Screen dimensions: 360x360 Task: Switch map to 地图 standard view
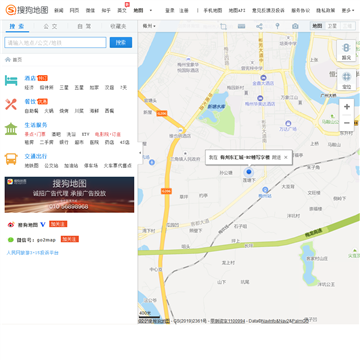(318, 26)
